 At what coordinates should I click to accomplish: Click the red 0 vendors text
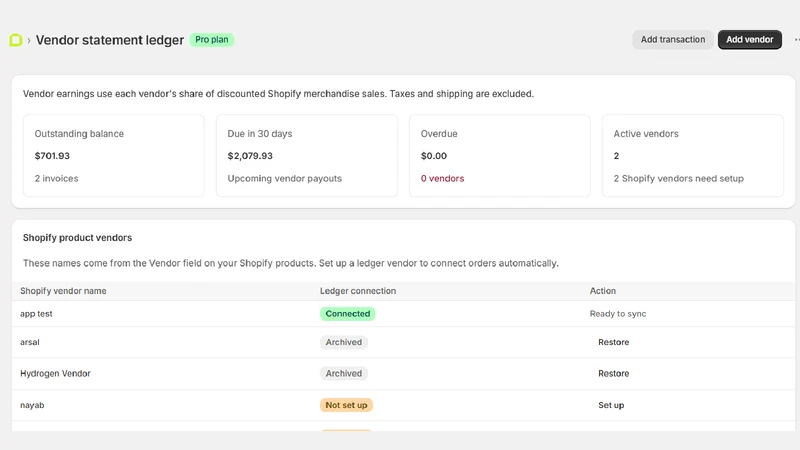(442, 179)
